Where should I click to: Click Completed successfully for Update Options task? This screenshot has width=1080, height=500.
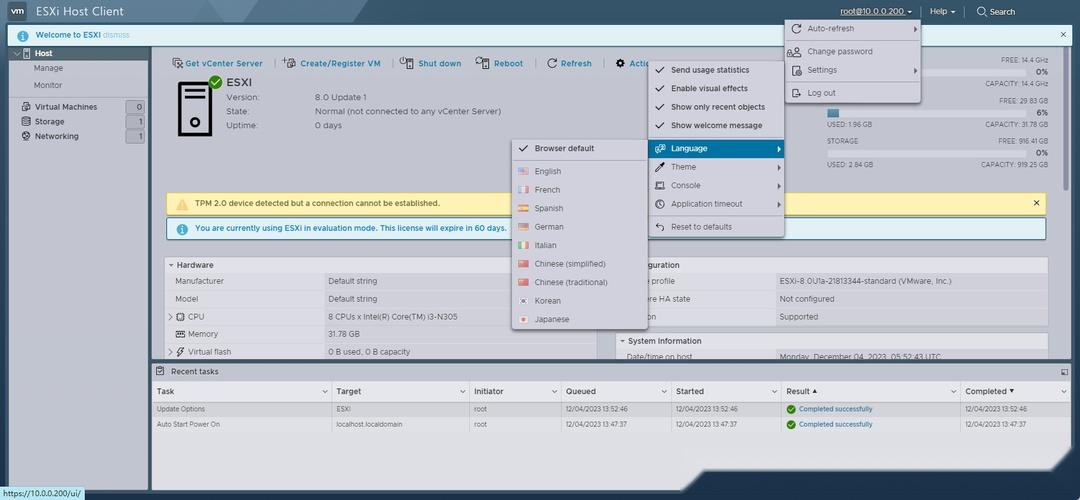[x=835, y=409]
